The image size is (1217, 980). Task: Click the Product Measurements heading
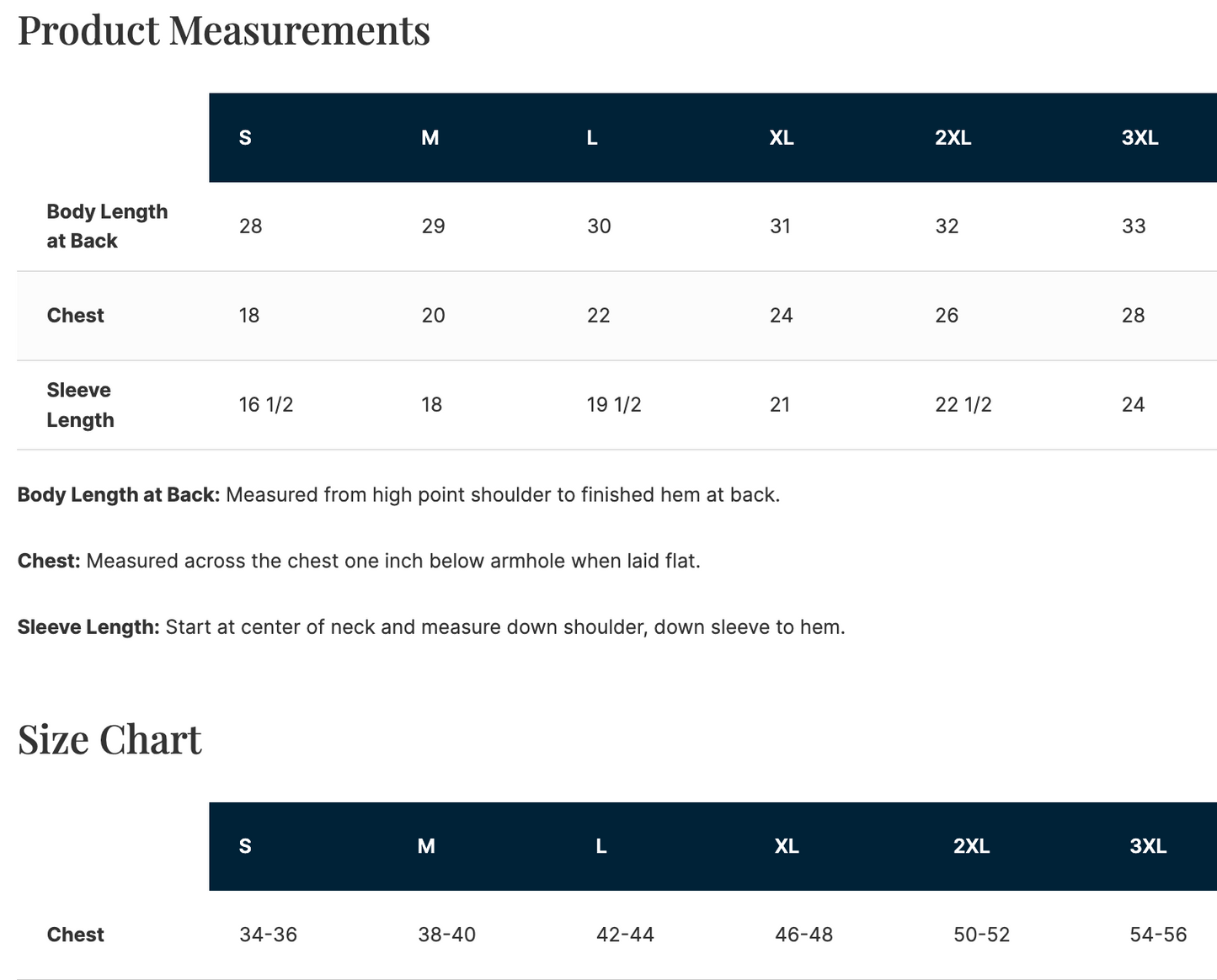click(224, 30)
